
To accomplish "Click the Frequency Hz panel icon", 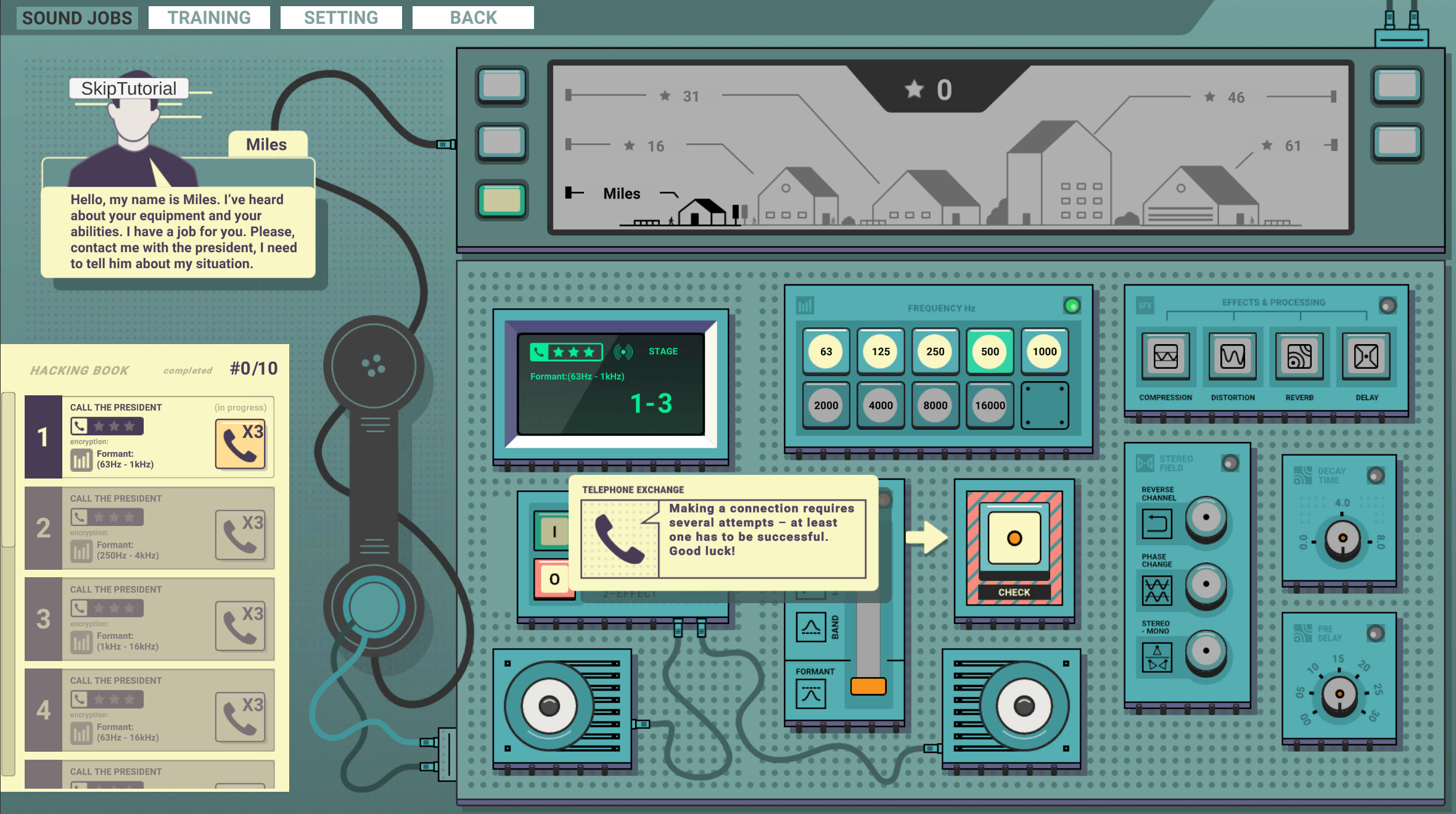I will (805, 305).
